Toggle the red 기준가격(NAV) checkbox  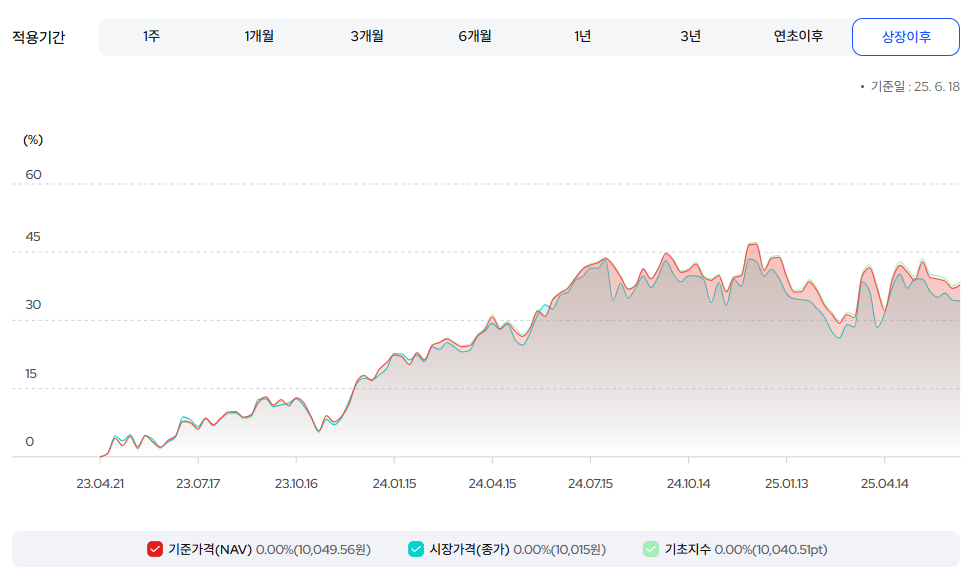(x=155, y=549)
